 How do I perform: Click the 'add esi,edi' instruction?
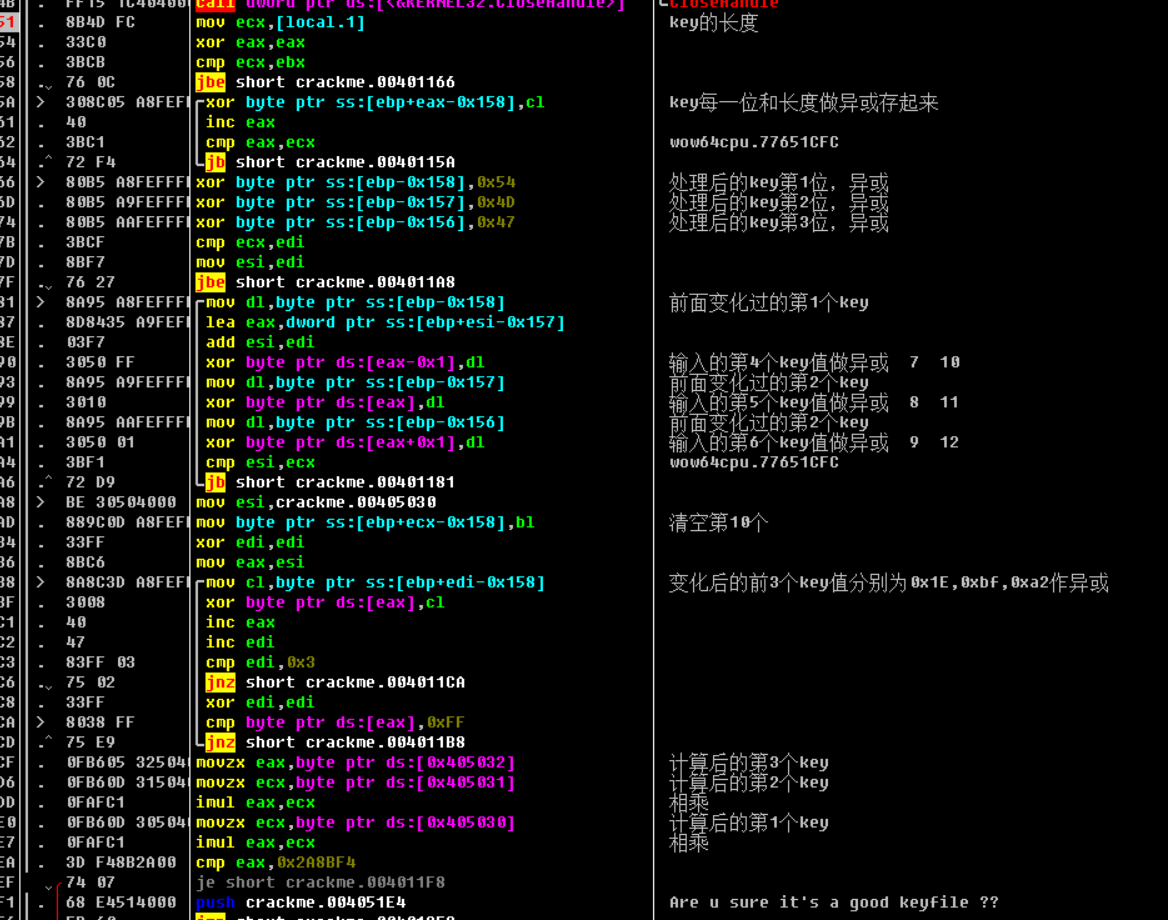[x=260, y=343]
